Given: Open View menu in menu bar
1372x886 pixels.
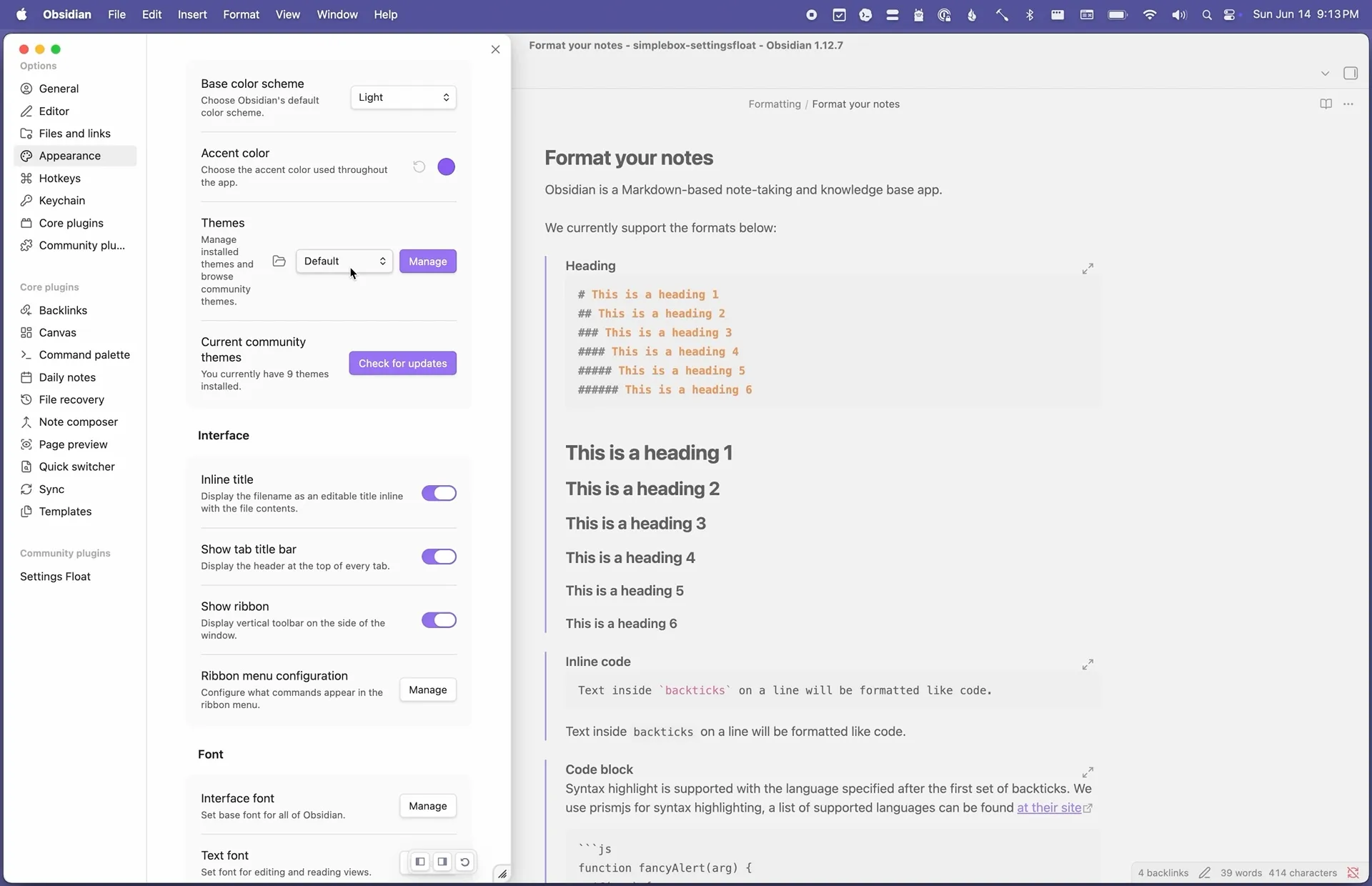Looking at the screenshot, I should coord(288,14).
